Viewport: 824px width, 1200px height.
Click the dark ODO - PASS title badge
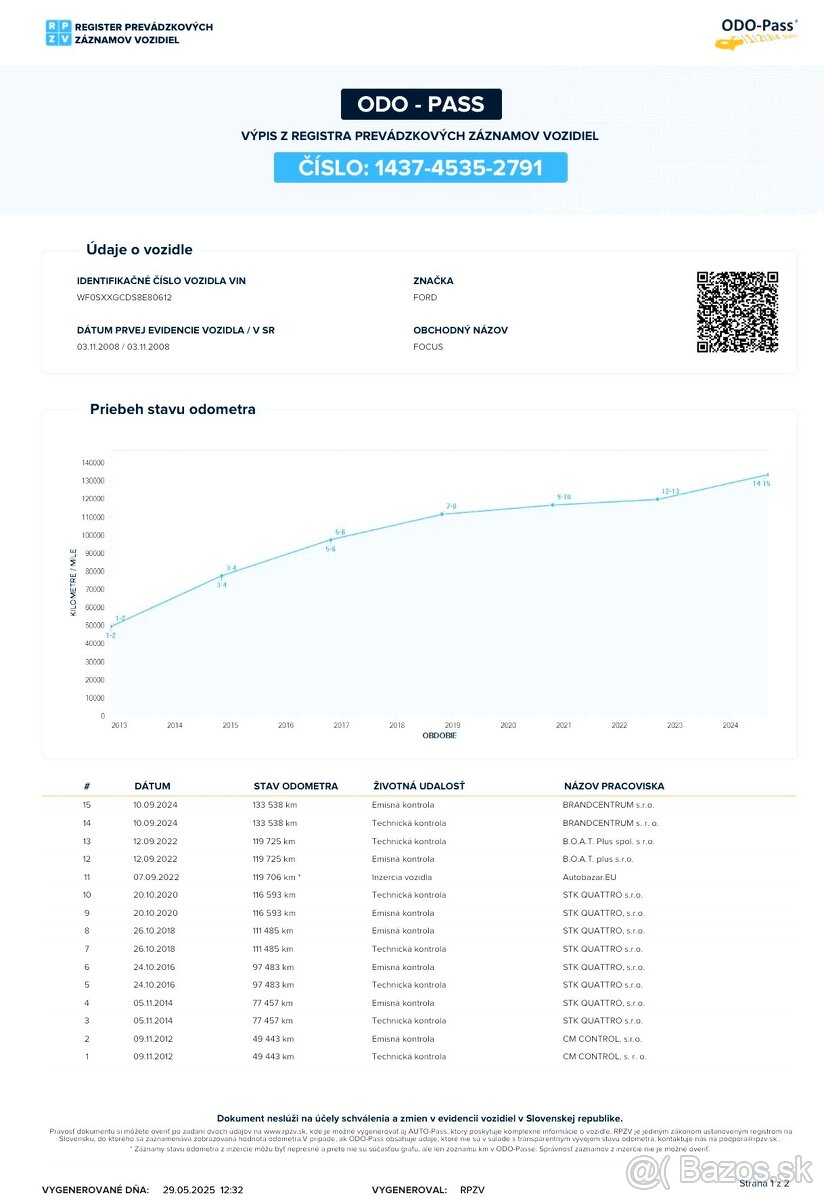click(421, 105)
